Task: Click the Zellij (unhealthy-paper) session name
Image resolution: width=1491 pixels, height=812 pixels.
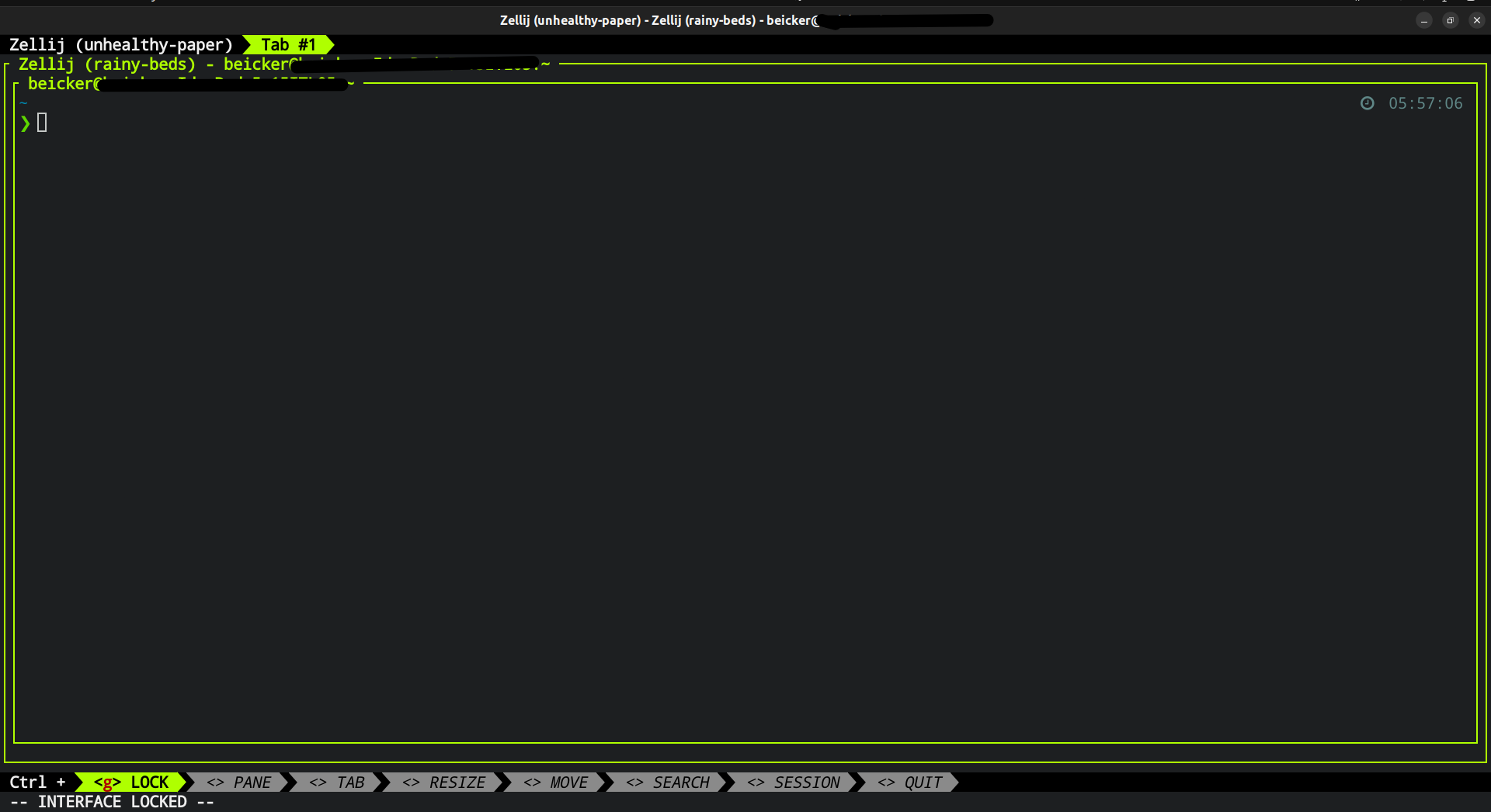Action: 120,44
